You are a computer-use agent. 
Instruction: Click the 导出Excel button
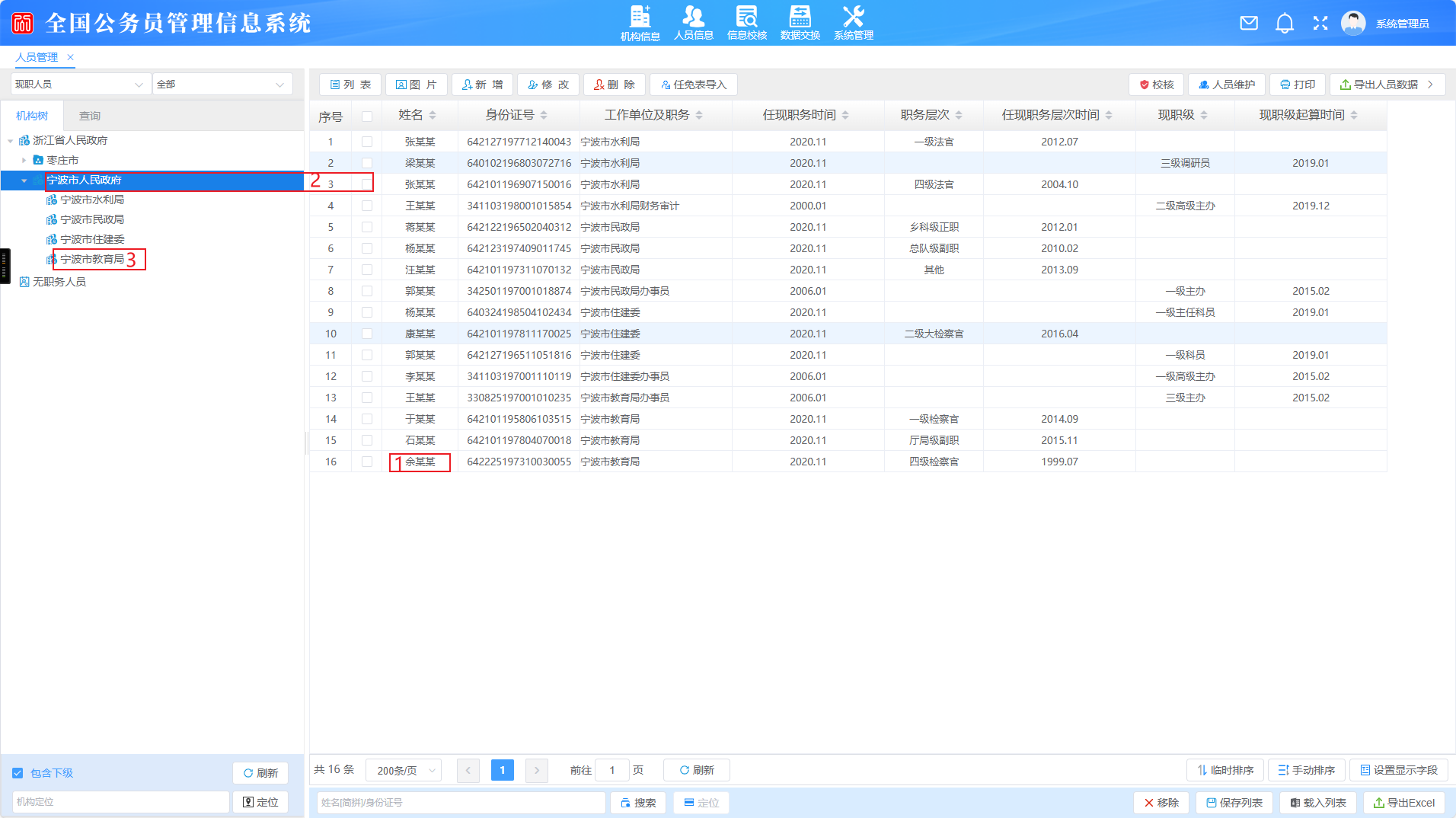pyautogui.click(x=1403, y=803)
